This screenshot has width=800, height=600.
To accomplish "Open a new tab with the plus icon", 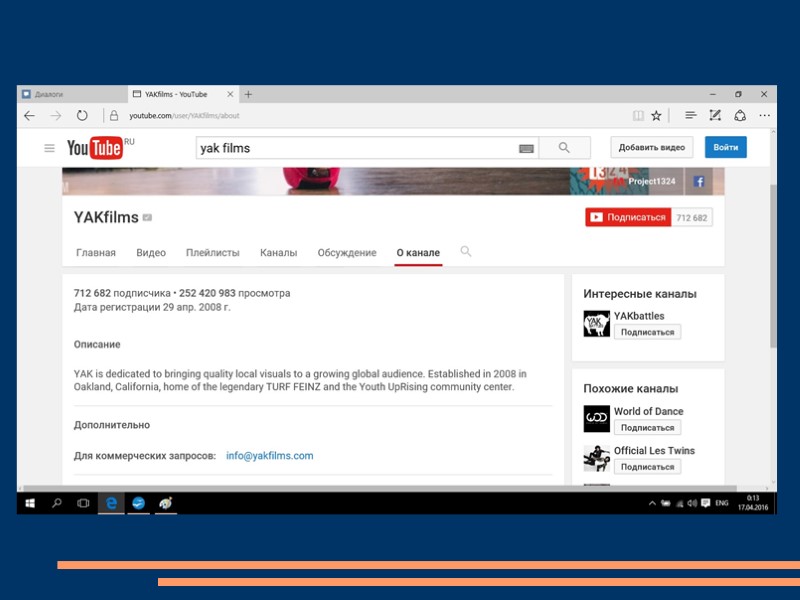I will [x=248, y=94].
